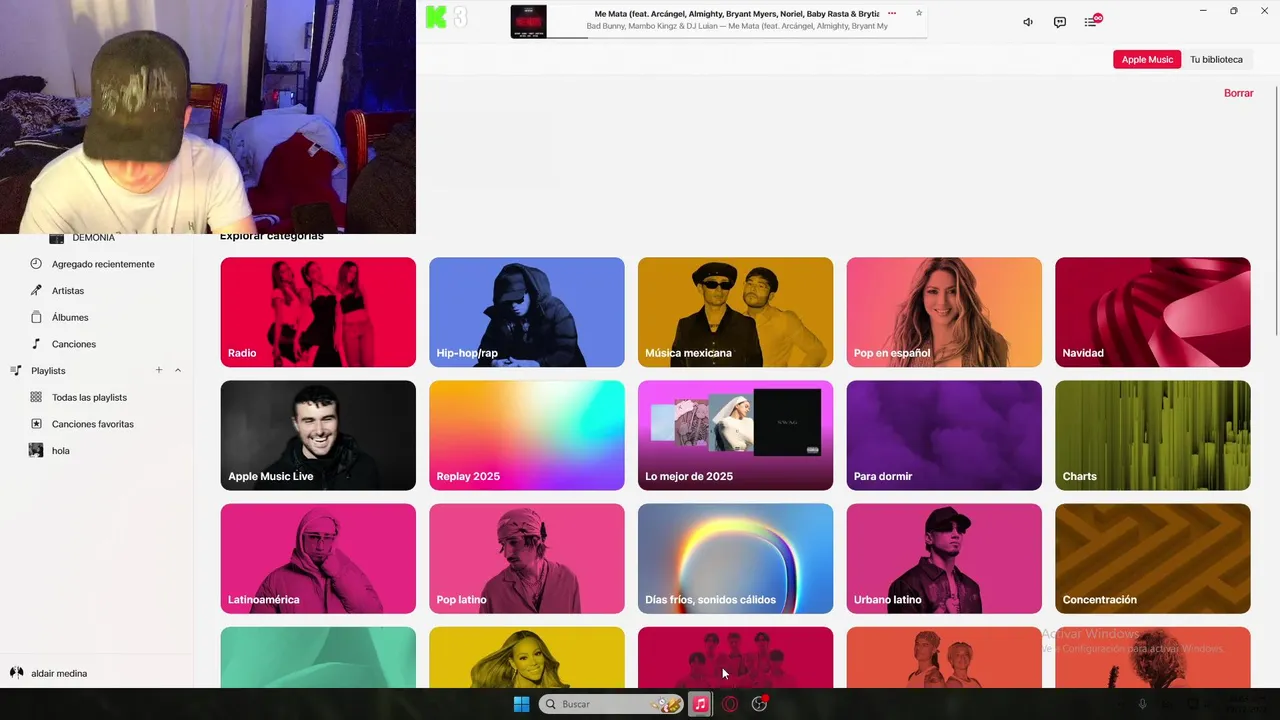Viewport: 1280px width, 720px height.
Task: Open the Hip-hop/rap category card
Action: coord(527,312)
